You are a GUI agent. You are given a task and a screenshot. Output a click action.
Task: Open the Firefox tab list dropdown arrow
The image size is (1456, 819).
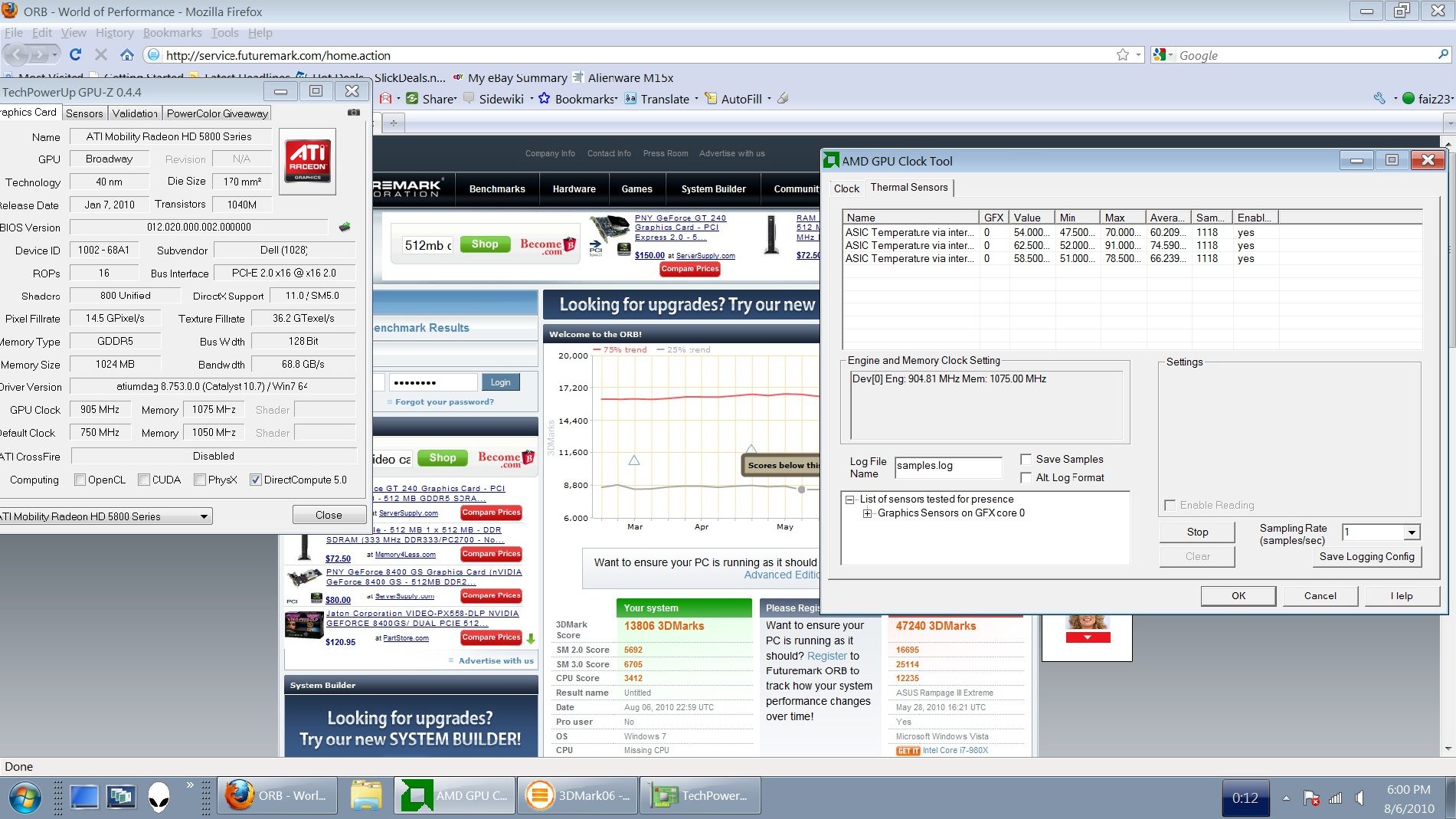click(x=1449, y=123)
